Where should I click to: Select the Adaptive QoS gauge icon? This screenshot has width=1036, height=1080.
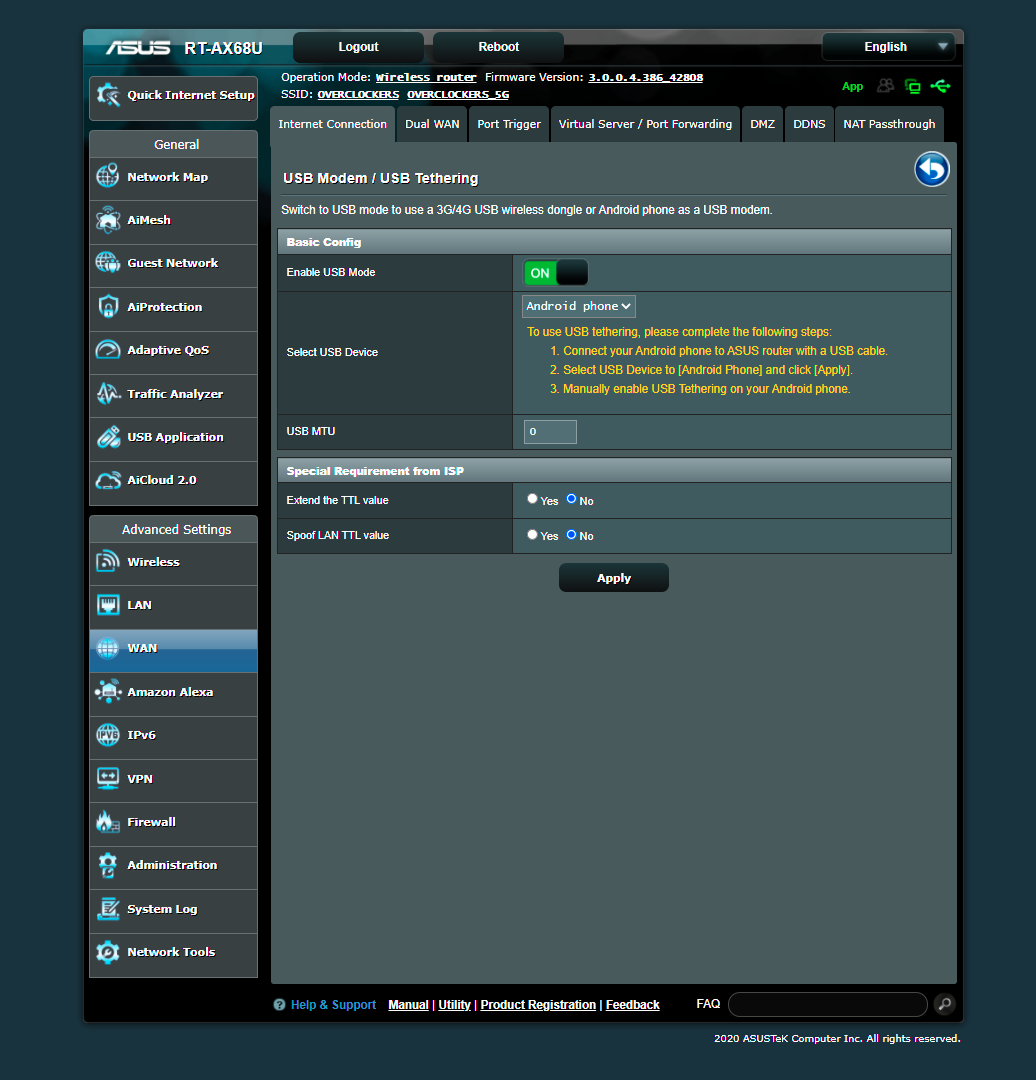point(108,350)
